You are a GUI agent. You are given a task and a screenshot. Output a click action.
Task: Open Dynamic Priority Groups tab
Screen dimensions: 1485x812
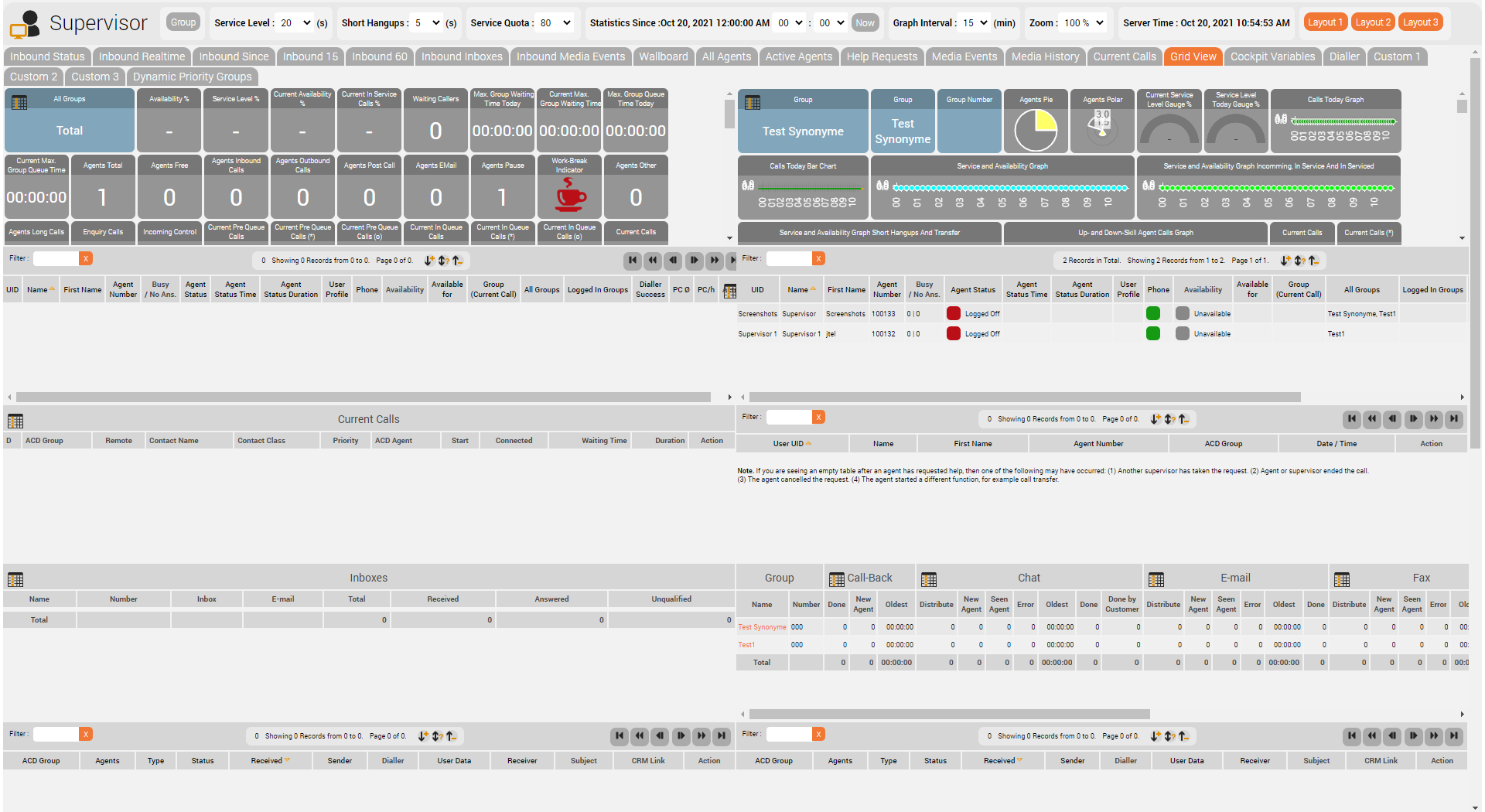(192, 77)
